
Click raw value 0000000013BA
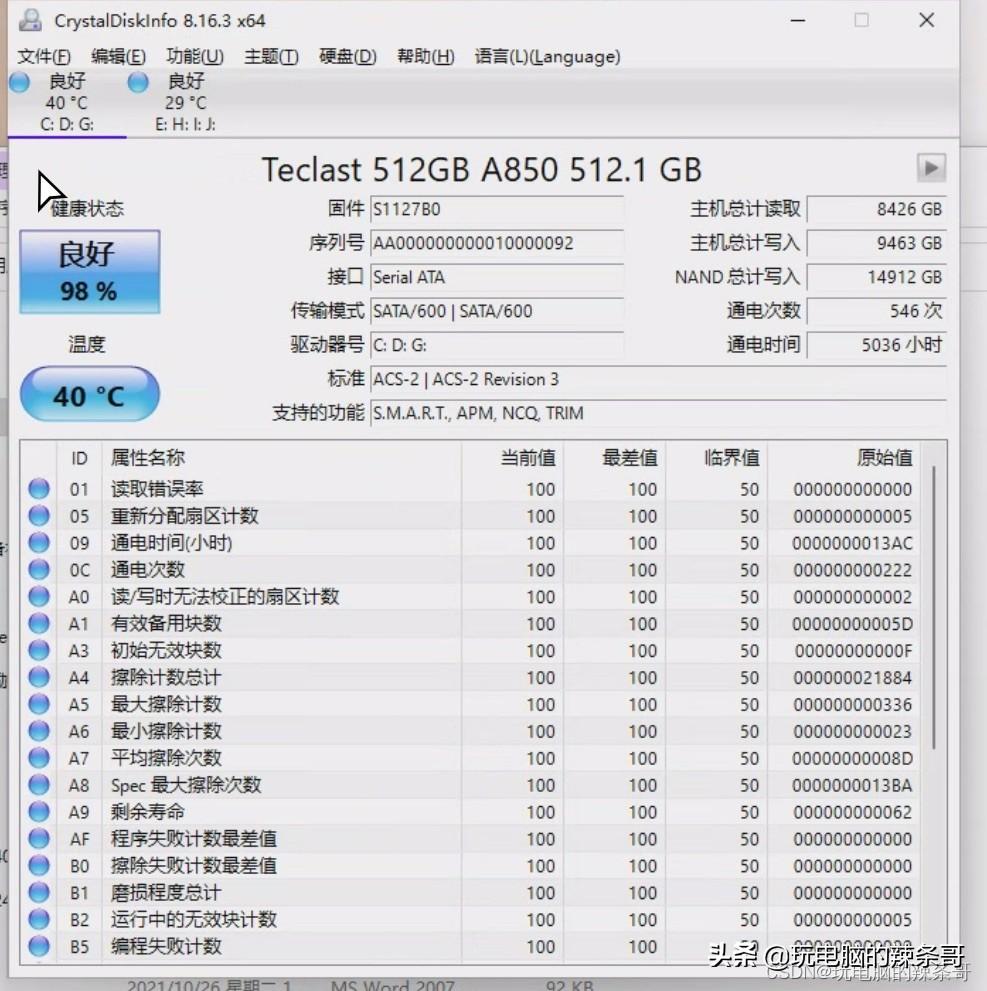(852, 785)
